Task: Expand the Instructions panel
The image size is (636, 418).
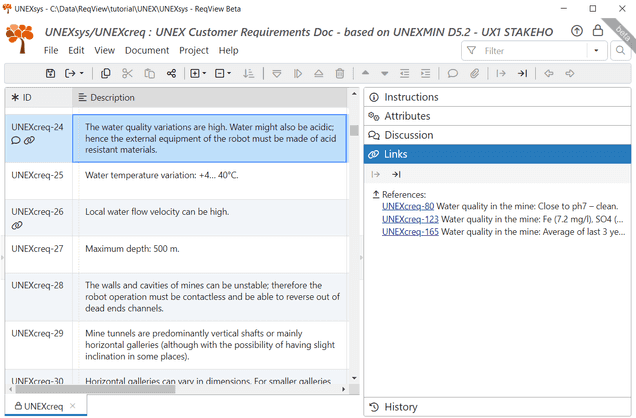Action: point(497,97)
